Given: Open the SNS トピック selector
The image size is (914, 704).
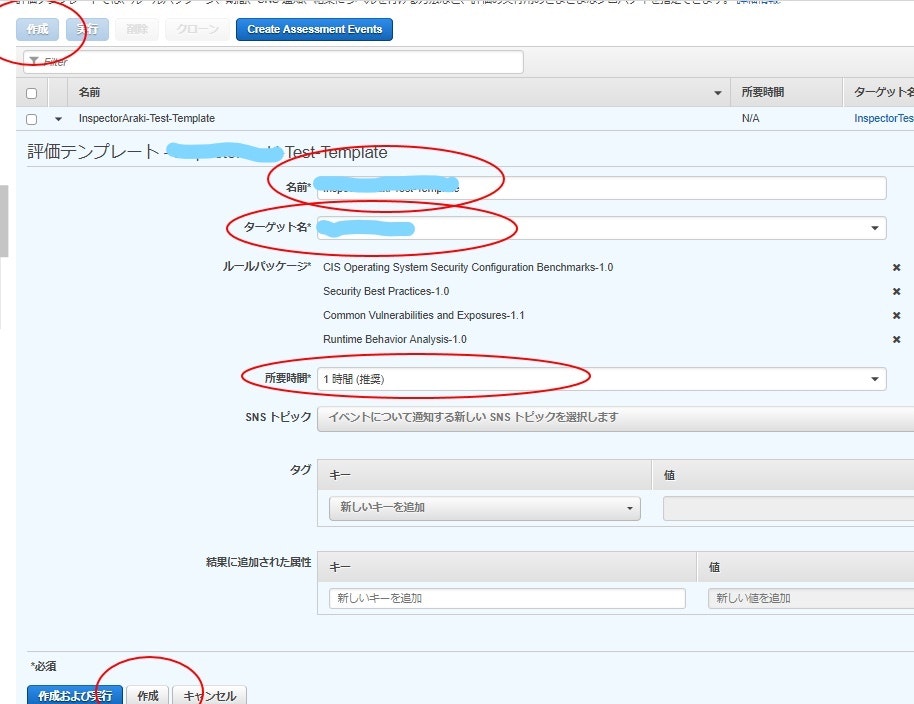Looking at the screenshot, I should click(x=616, y=418).
